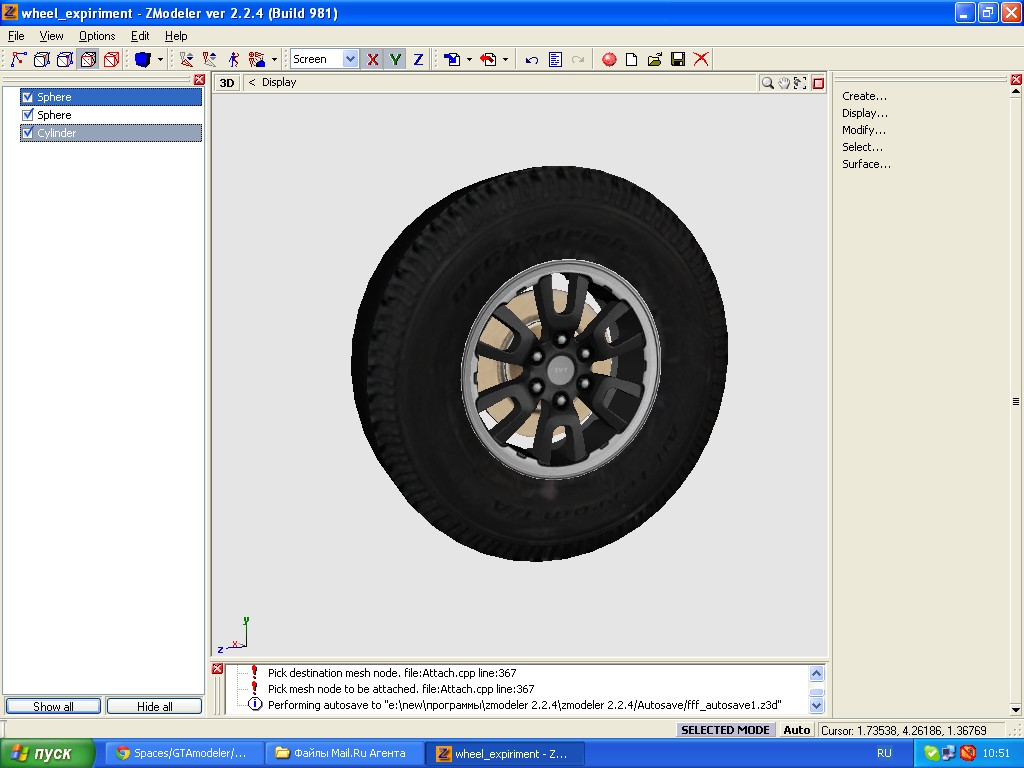Image resolution: width=1024 pixels, height=768 pixels.
Task: Expand the Create... commands list
Action: click(864, 96)
